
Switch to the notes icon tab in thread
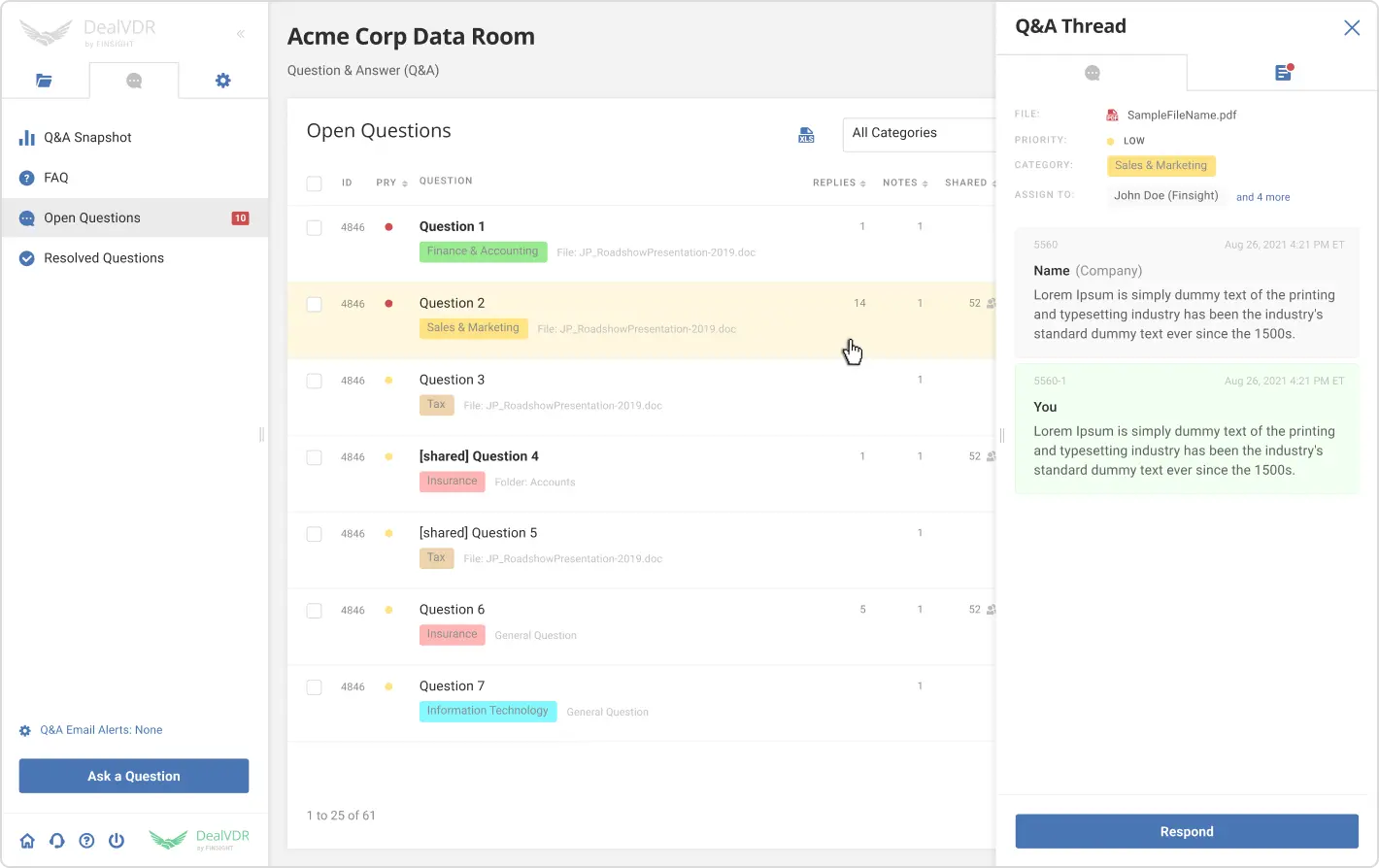1283,73
